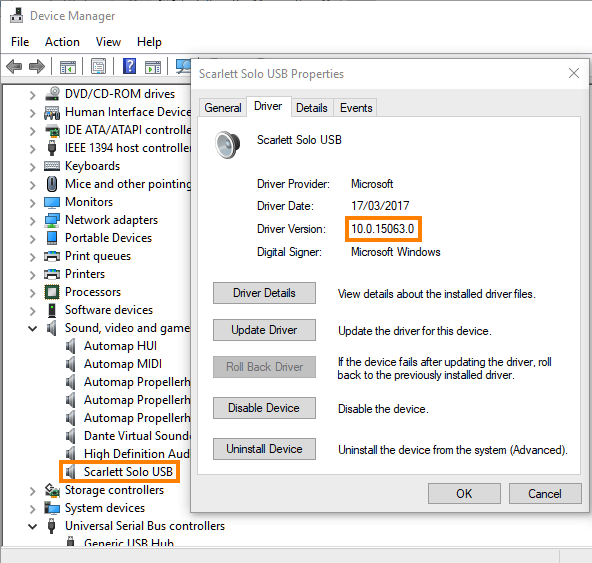
Task: Select the Scarlett Solo USB tree item
Action: click(x=128, y=472)
